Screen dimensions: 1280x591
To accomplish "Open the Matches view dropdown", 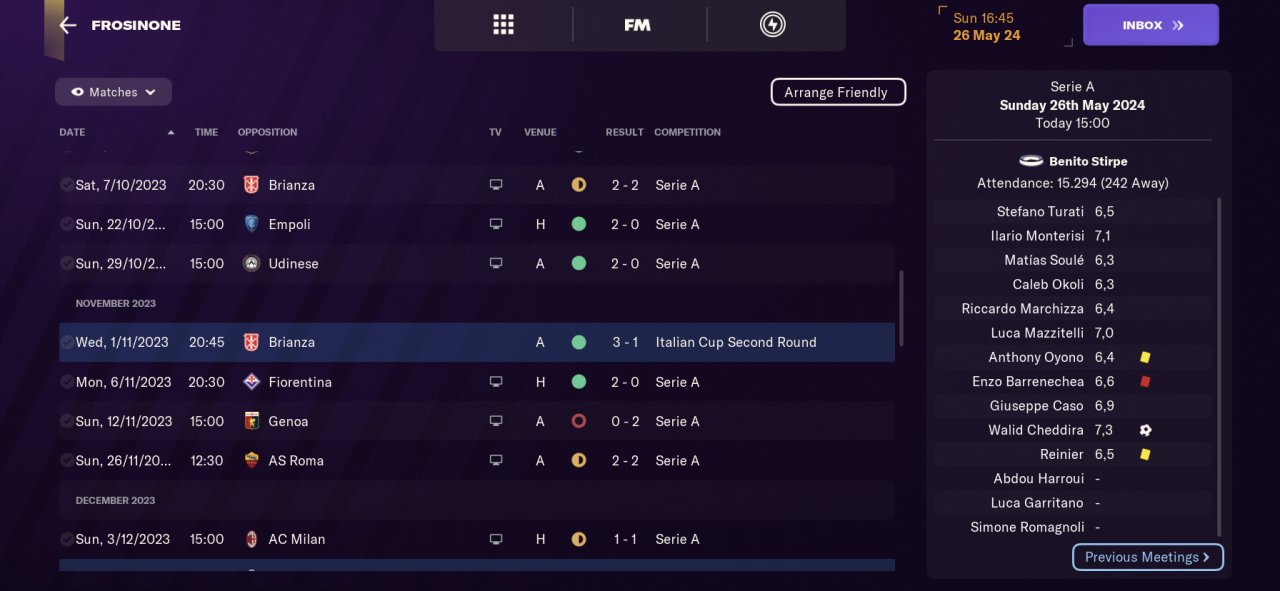I will [x=113, y=92].
